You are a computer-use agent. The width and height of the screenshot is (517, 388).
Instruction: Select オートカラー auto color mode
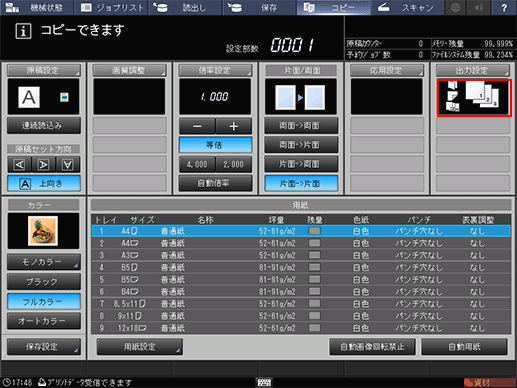point(44,321)
